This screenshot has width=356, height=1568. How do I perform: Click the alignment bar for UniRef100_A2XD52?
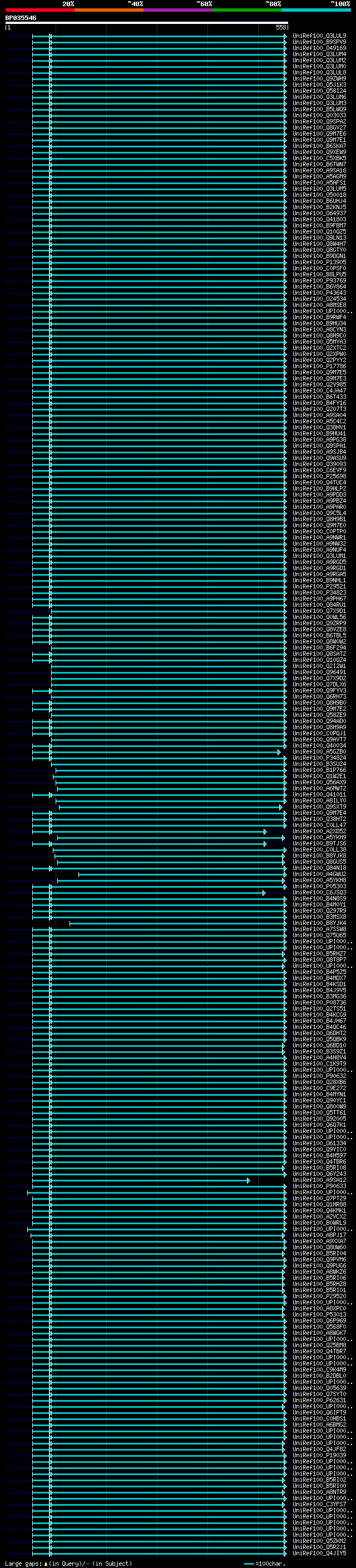pos(149,832)
